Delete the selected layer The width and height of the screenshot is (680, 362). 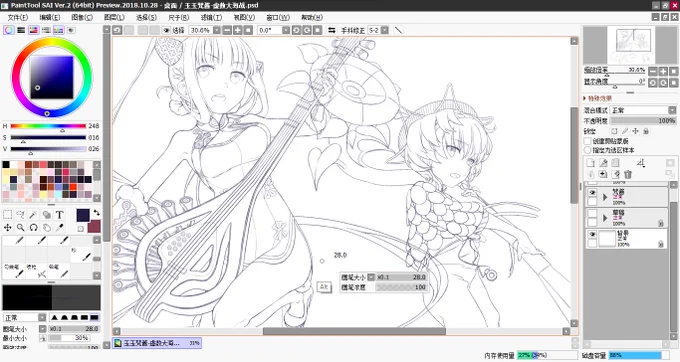pos(628,174)
